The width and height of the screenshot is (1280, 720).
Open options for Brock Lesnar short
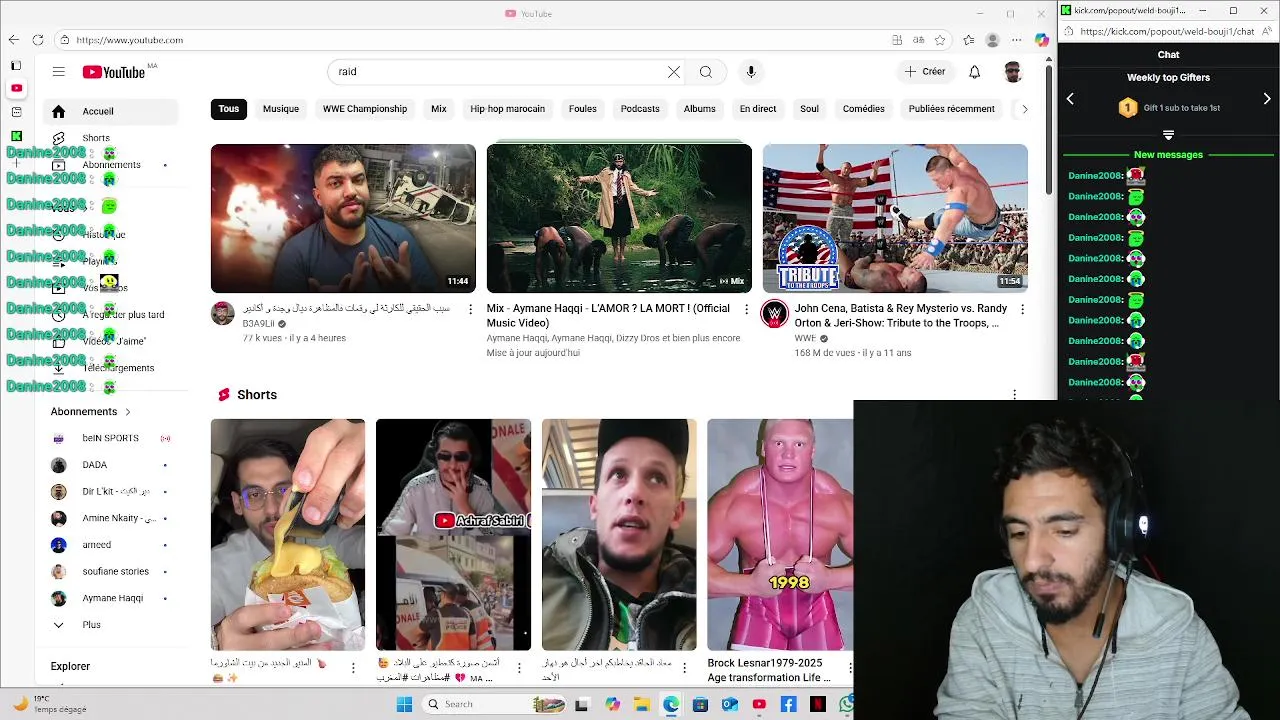(850, 667)
